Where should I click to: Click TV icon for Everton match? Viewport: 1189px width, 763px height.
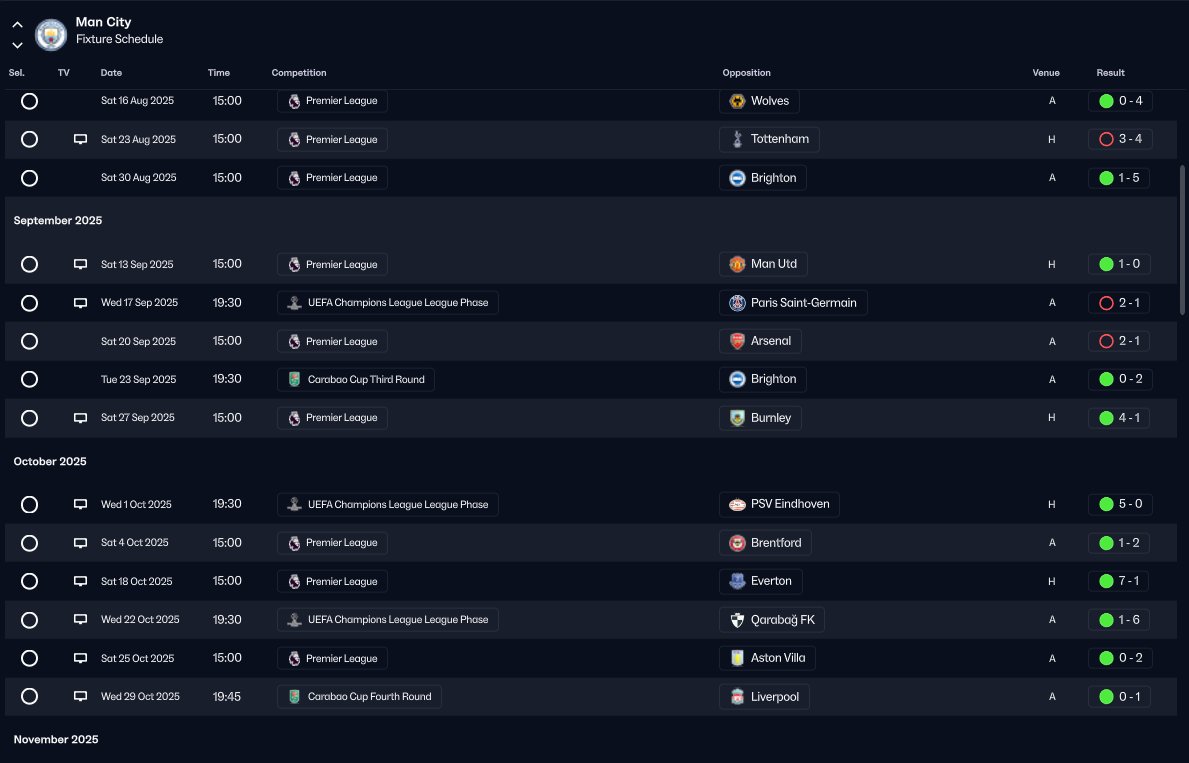[80, 582]
